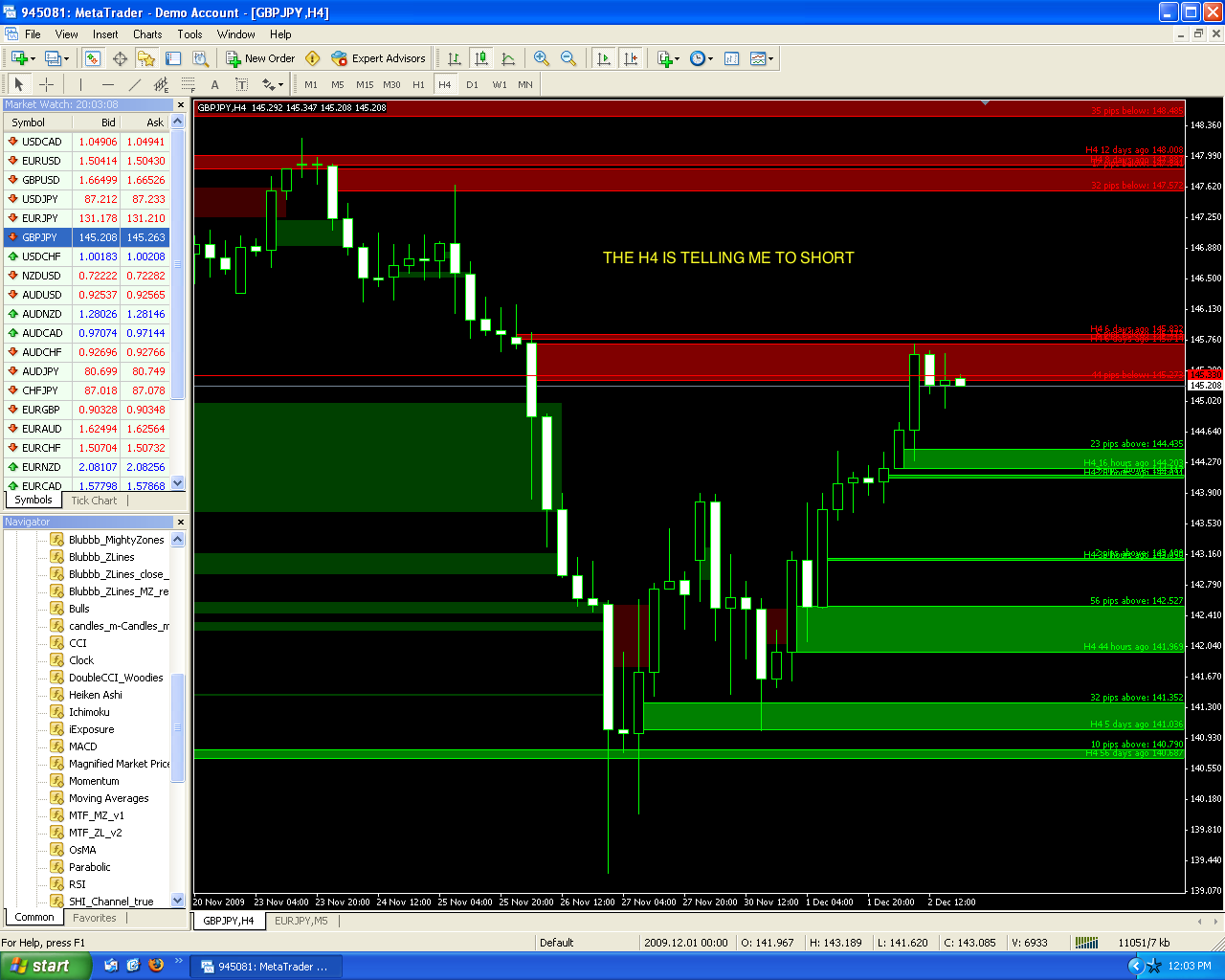The image size is (1225, 980).
Task: Zoom in on the chart
Action: click(x=542, y=58)
